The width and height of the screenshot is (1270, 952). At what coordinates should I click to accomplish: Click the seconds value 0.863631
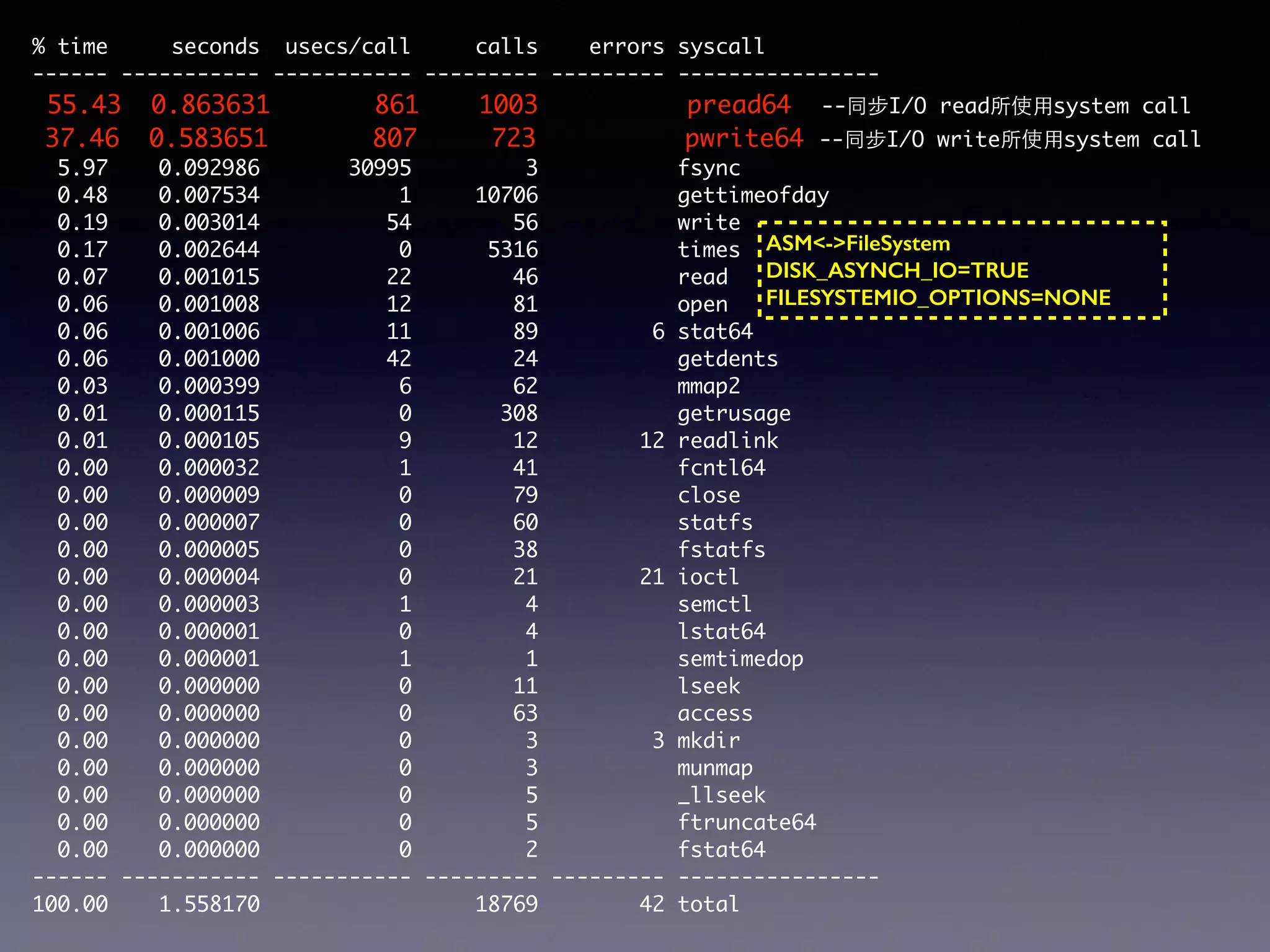pyautogui.click(x=210, y=105)
